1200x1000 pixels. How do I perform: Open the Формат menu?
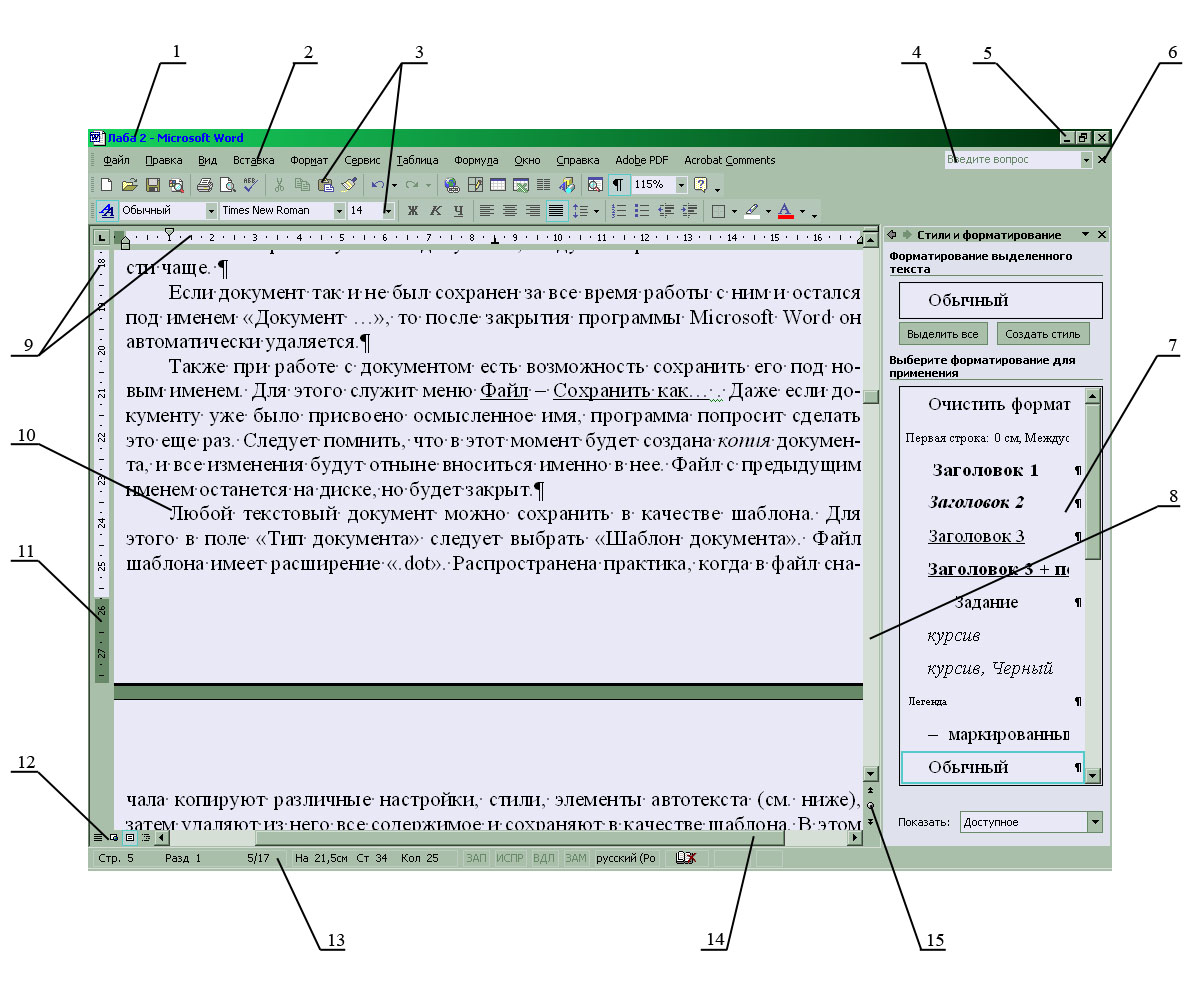pyautogui.click(x=309, y=160)
